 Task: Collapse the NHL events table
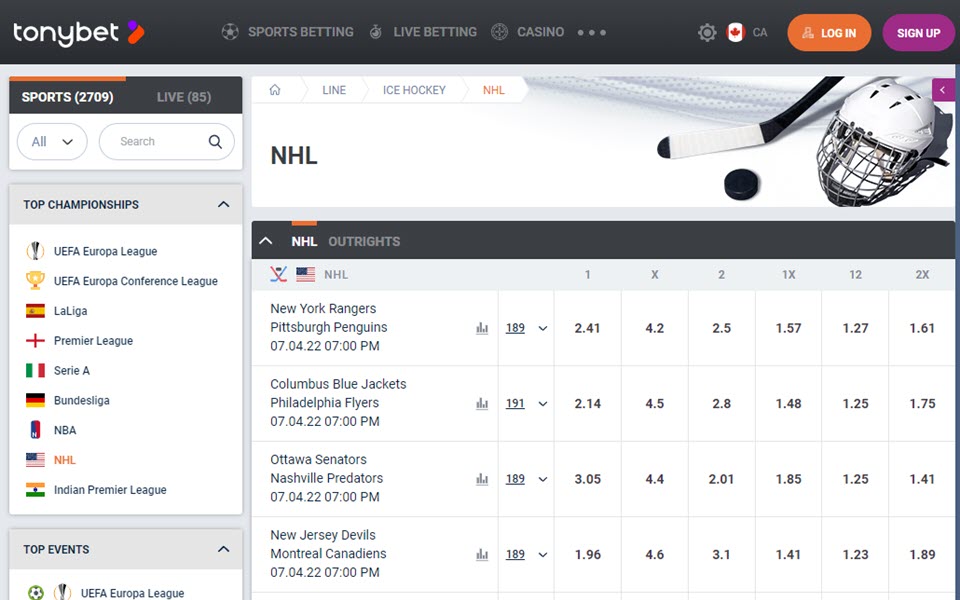tap(266, 241)
